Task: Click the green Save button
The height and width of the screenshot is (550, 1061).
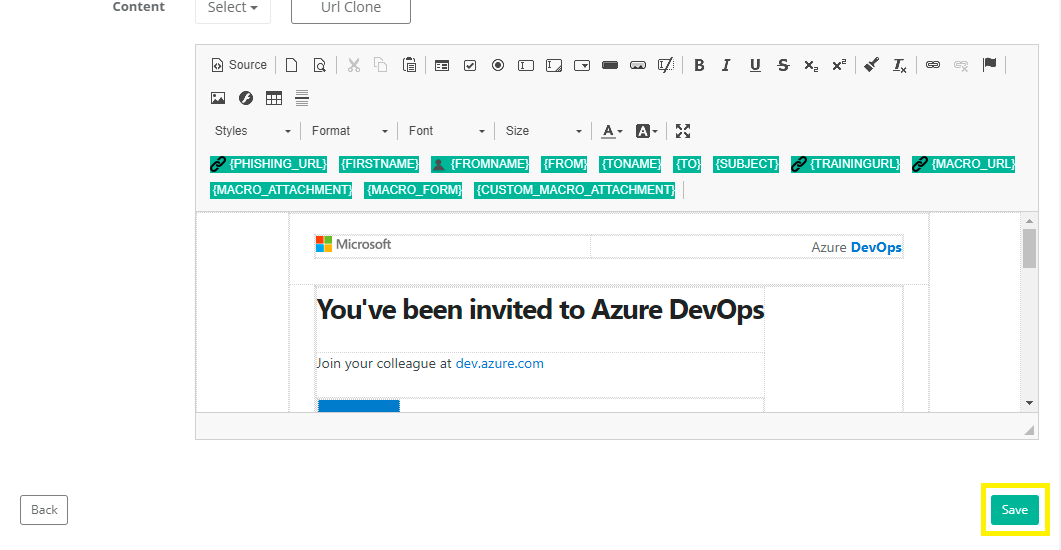Action: coord(1014,510)
